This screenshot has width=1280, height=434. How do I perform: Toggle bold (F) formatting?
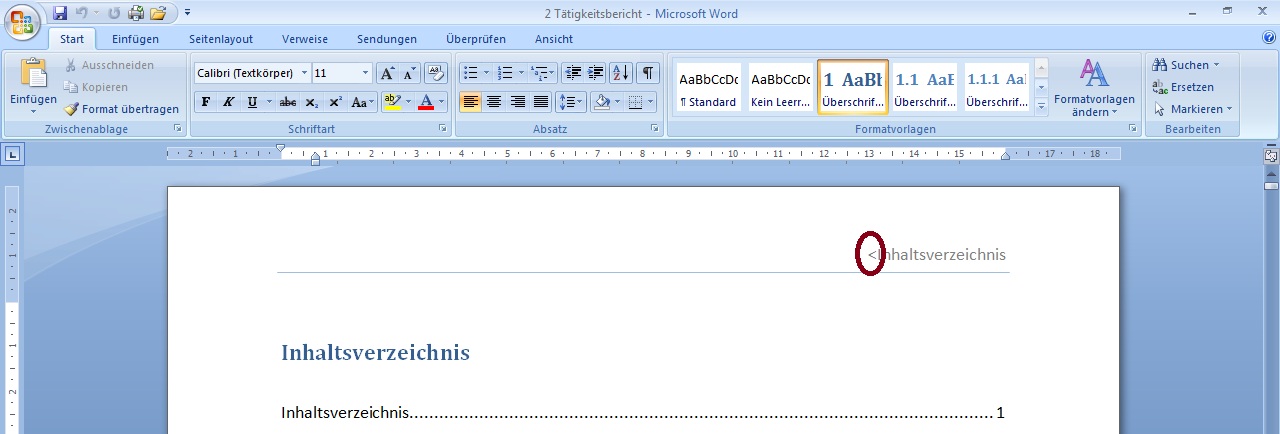tap(205, 102)
